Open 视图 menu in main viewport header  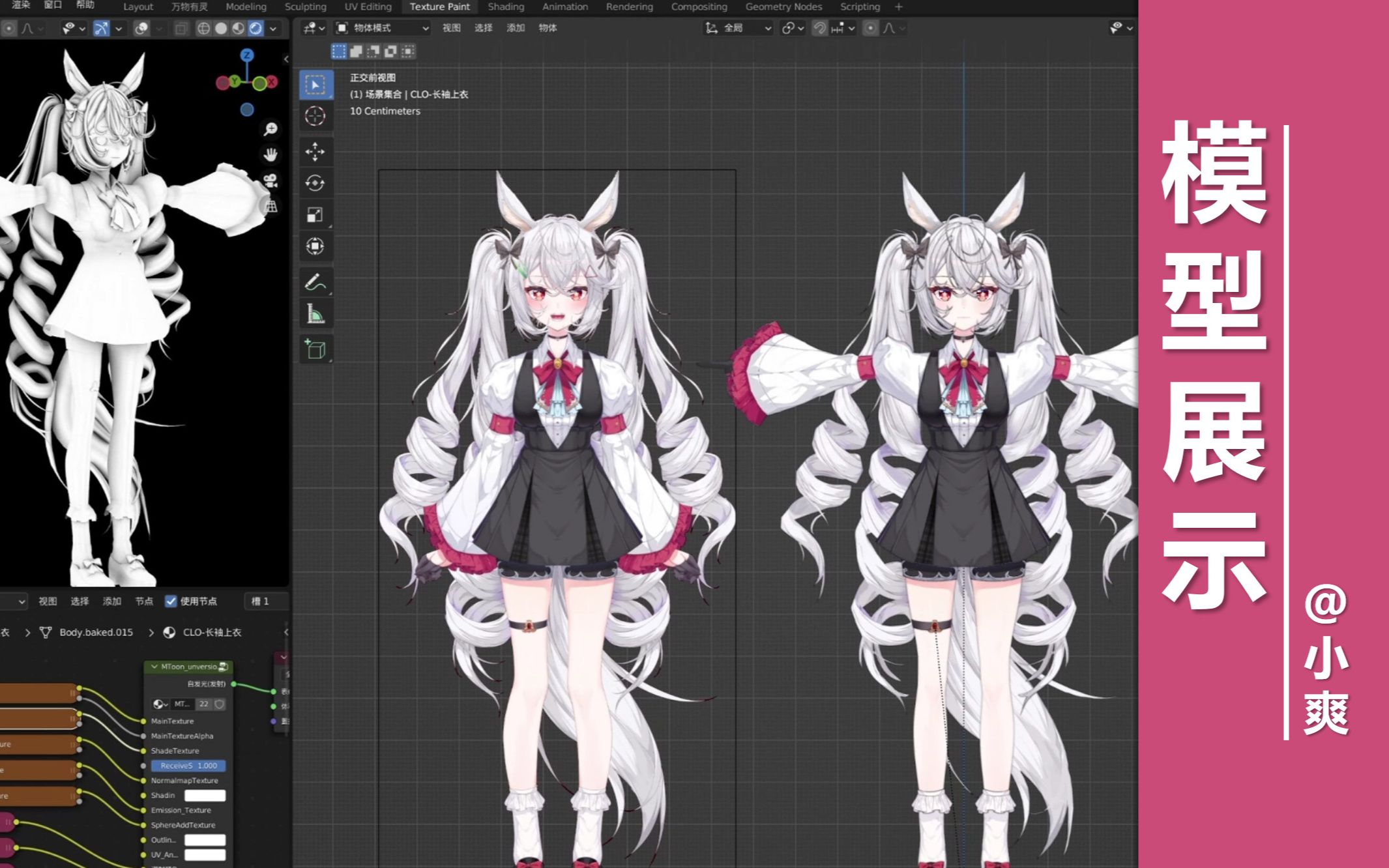[x=451, y=28]
